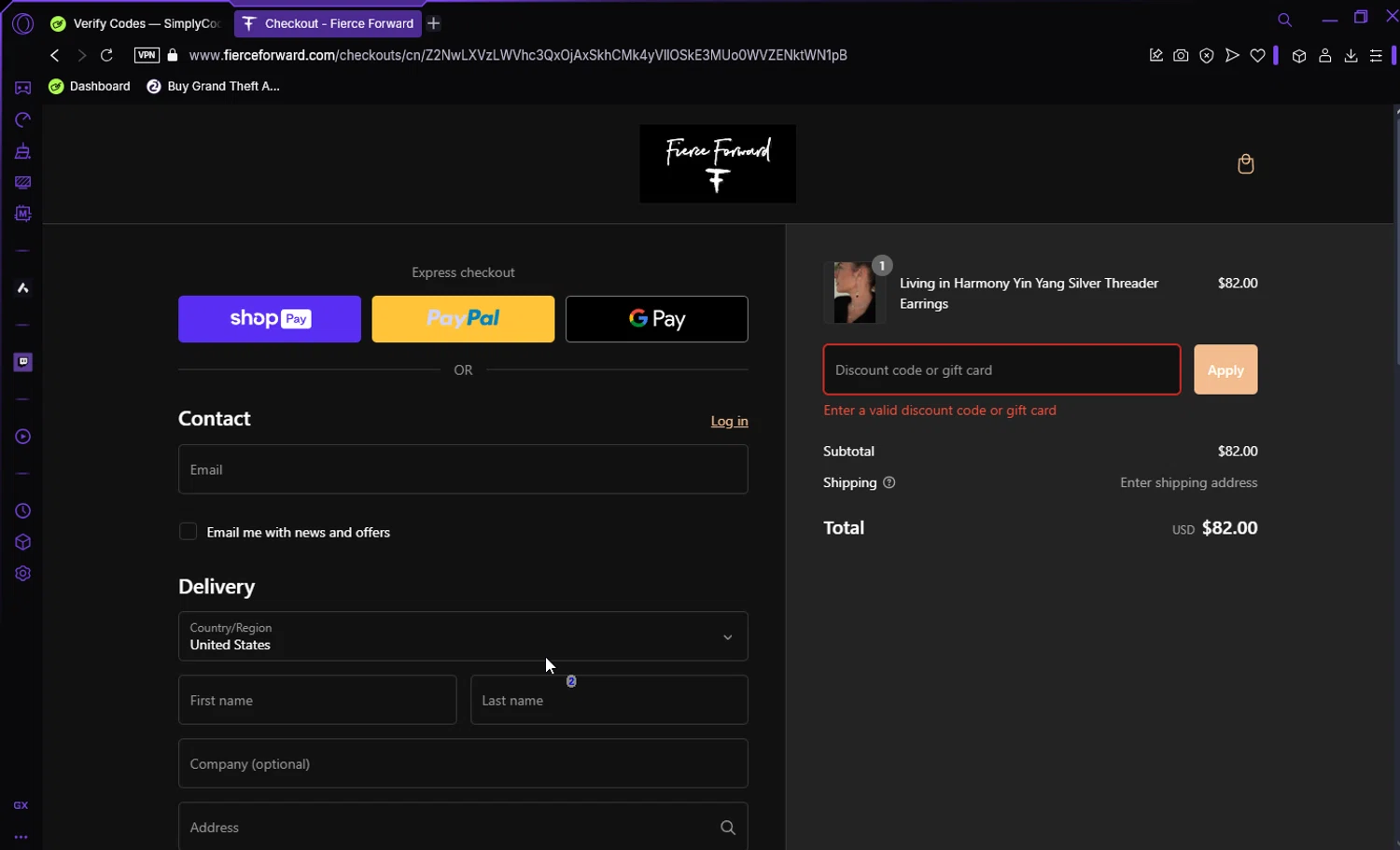
Task: Check Email me with news and offers
Action: (188, 532)
